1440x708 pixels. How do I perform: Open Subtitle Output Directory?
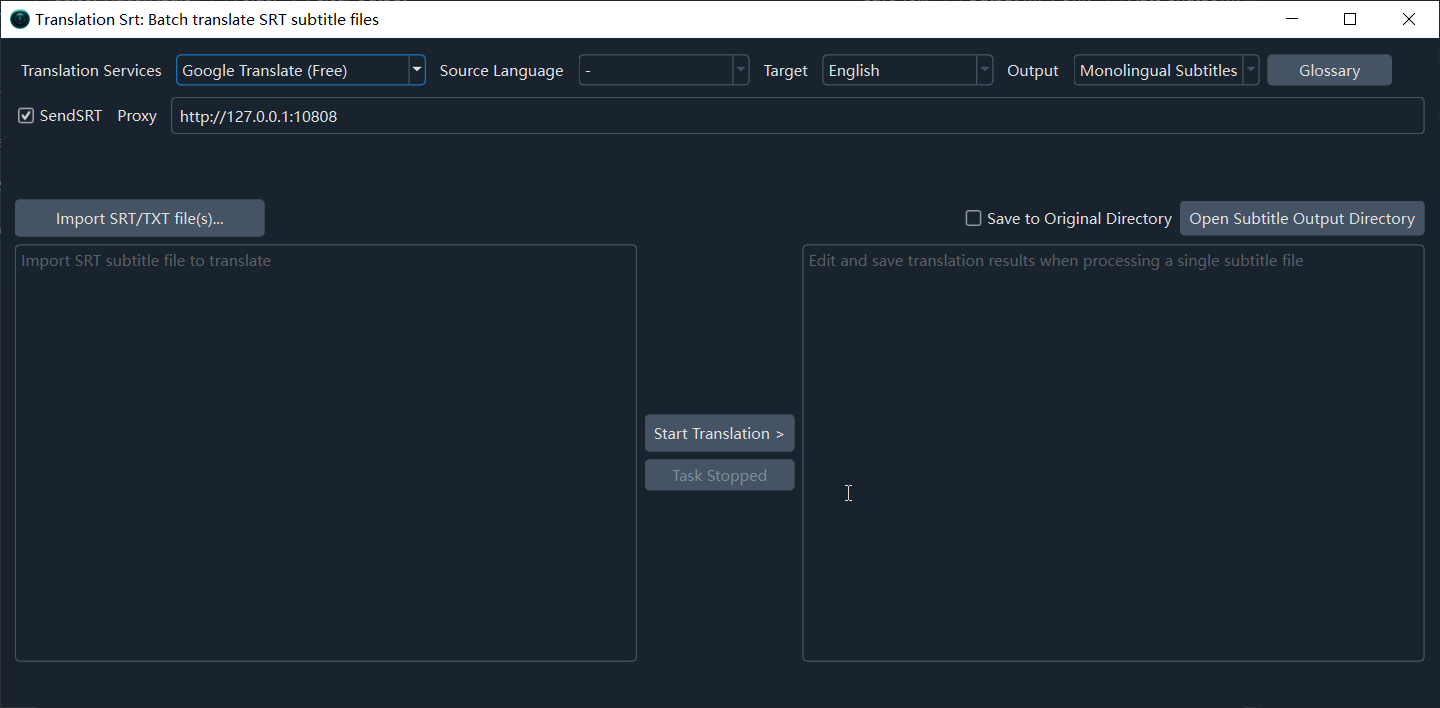[1302, 218]
